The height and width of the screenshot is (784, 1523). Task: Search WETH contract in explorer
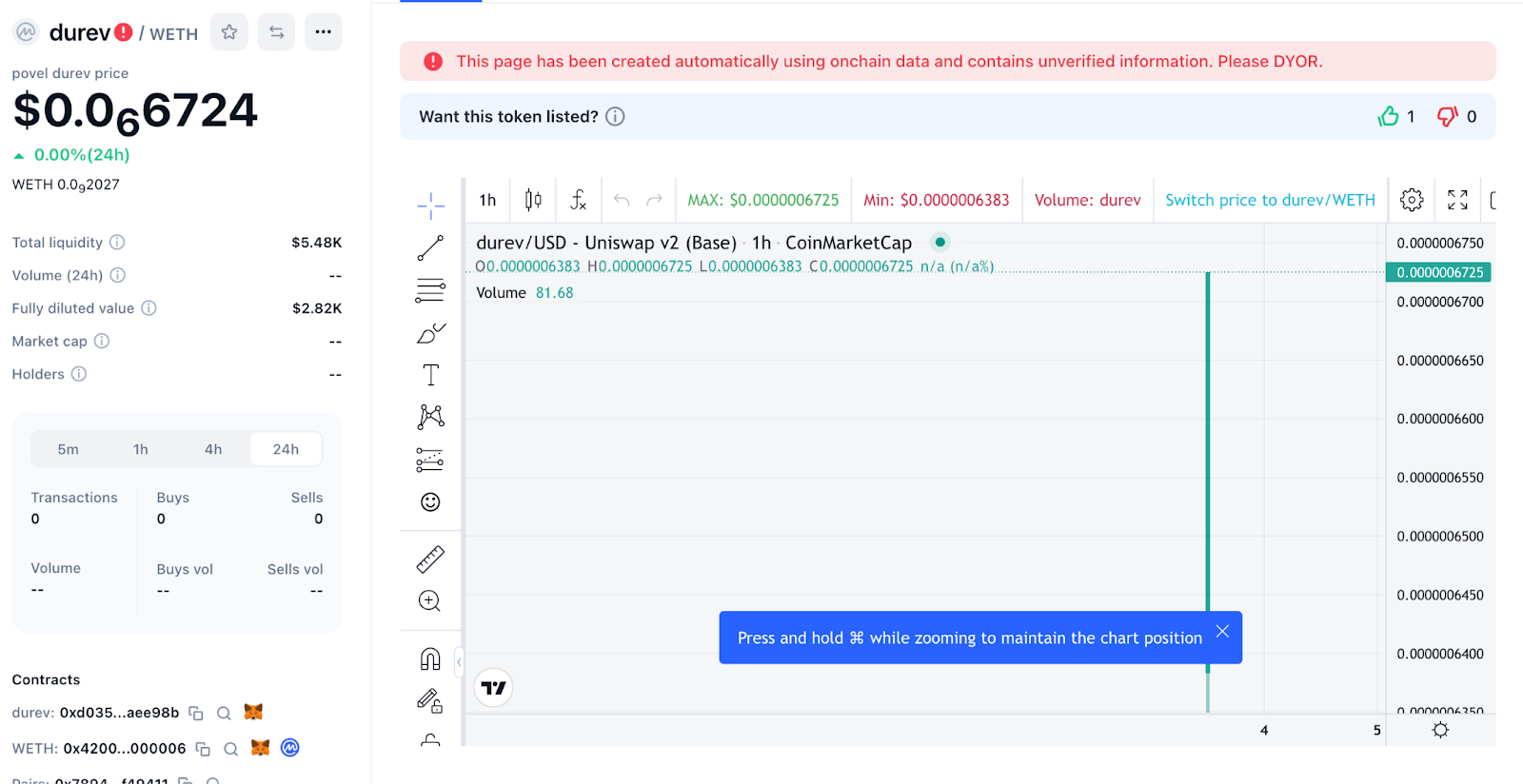[x=230, y=749]
